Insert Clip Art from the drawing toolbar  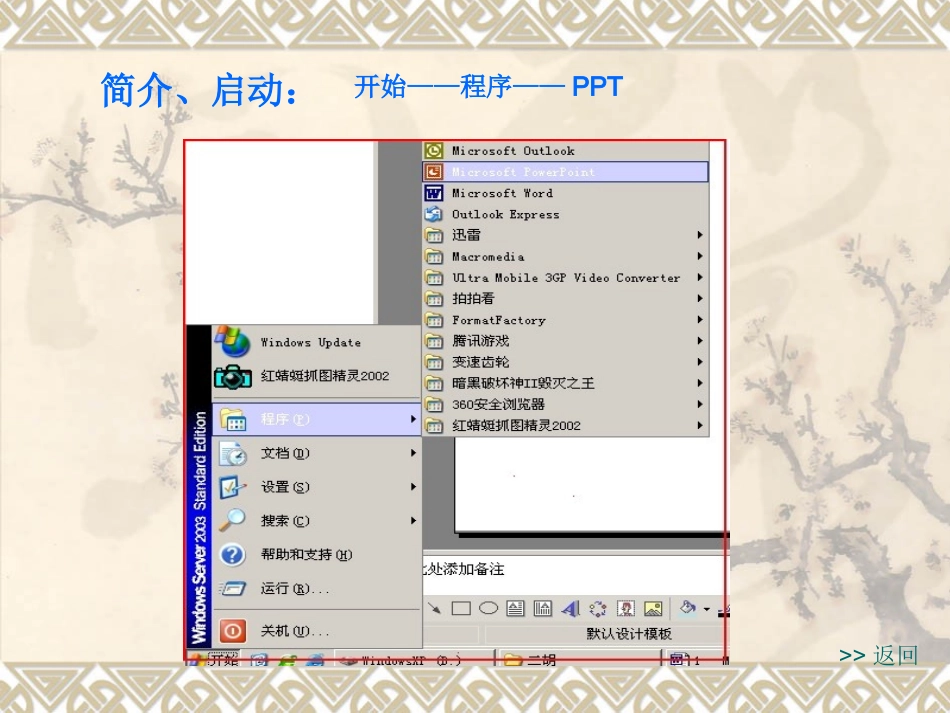(x=625, y=608)
